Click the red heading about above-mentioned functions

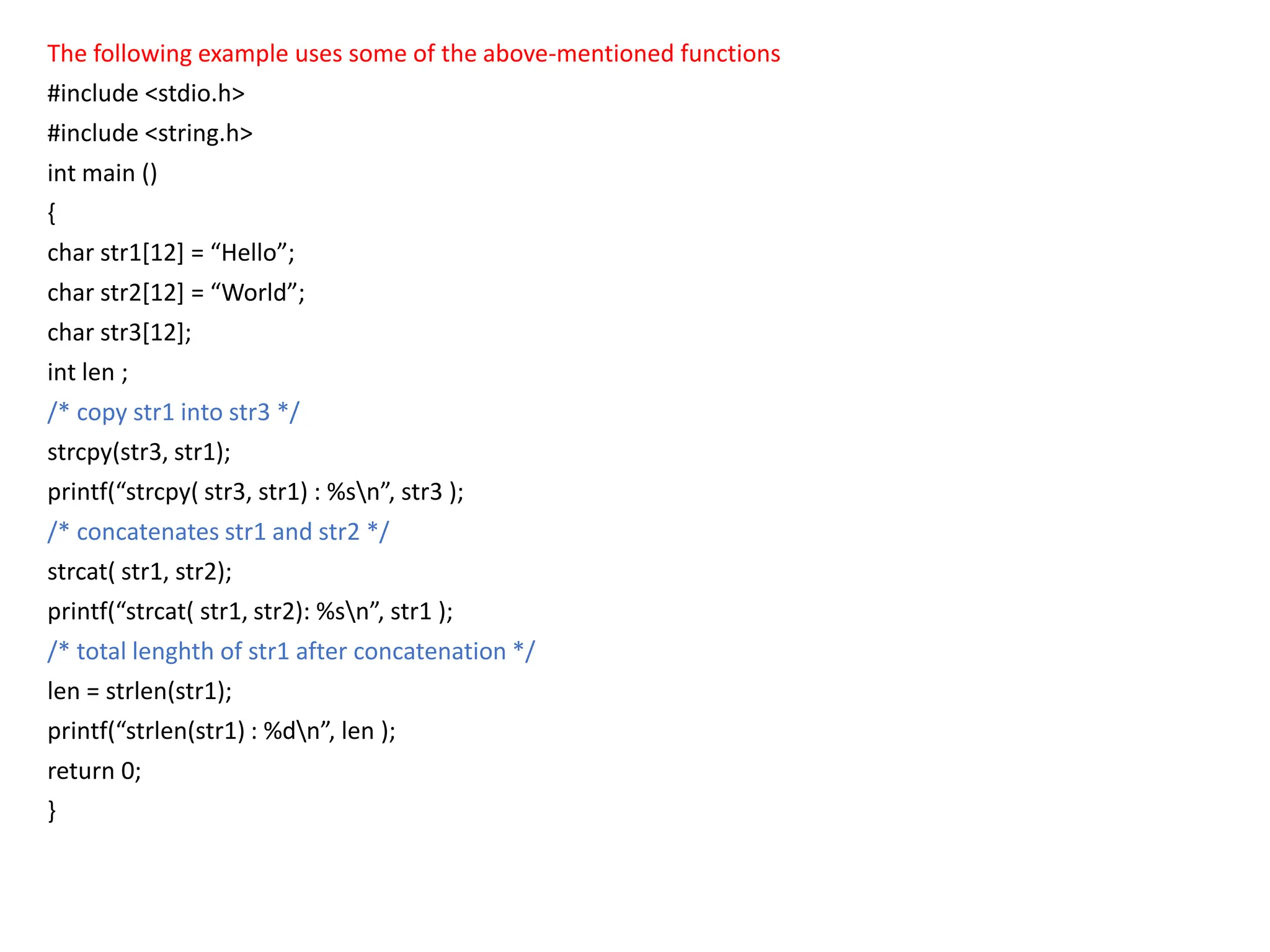pyautogui.click(x=414, y=54)
